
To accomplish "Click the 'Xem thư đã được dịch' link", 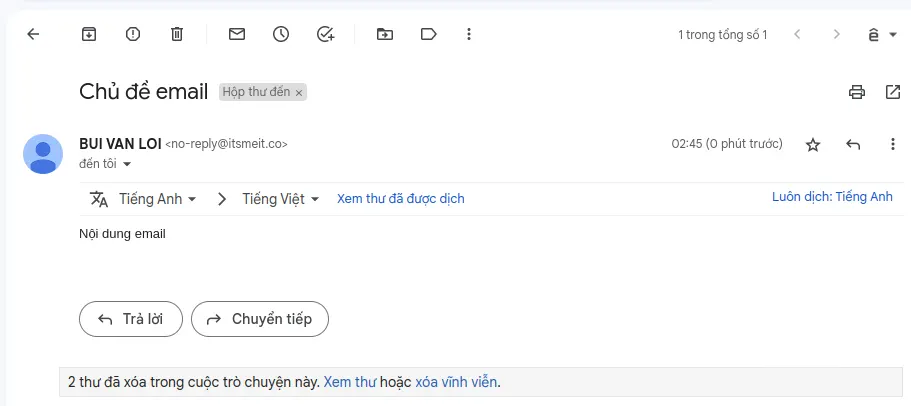I will [x=400, y=199].
